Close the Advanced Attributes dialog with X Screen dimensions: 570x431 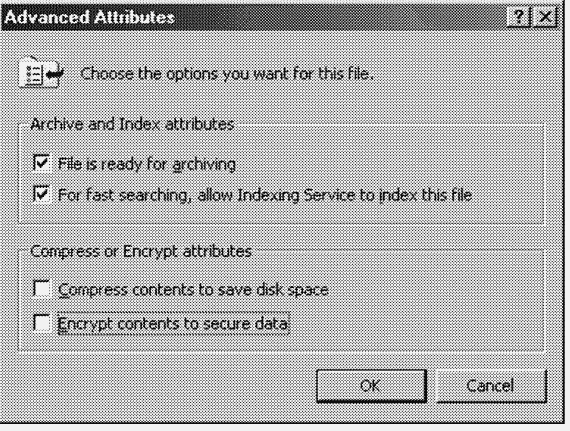pyautogui.click(x=545, y=17)
